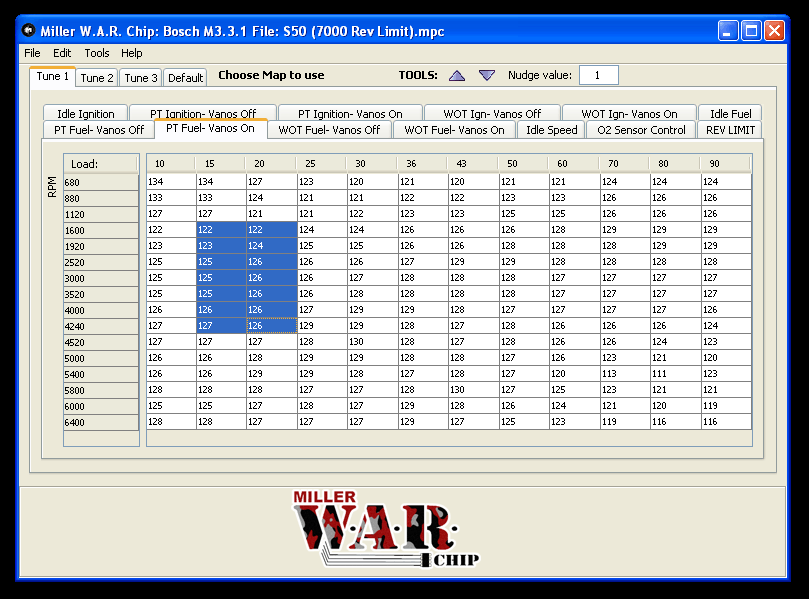This screenshot has width=809, height=599.
Task: Open the Idle Speed tab
Action: click(x=552, y=130)
